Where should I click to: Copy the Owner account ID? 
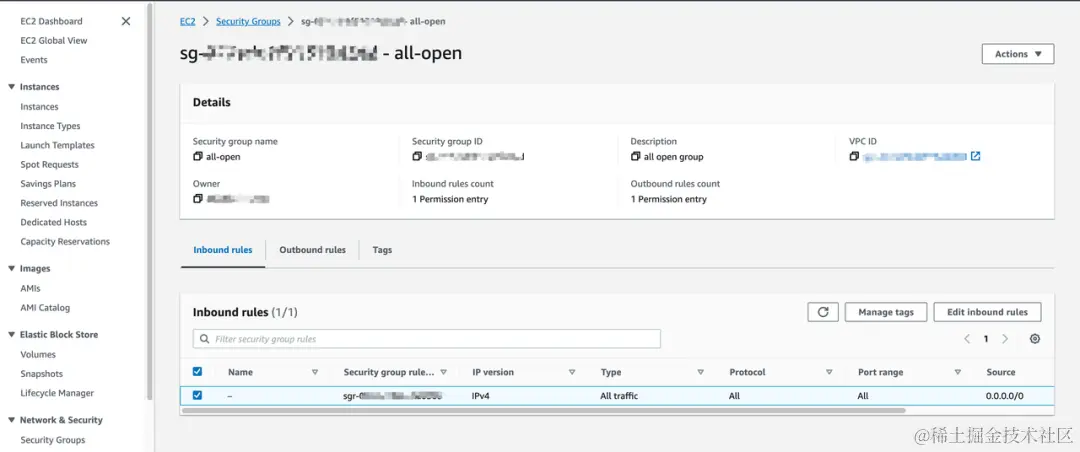coord(198,198)
